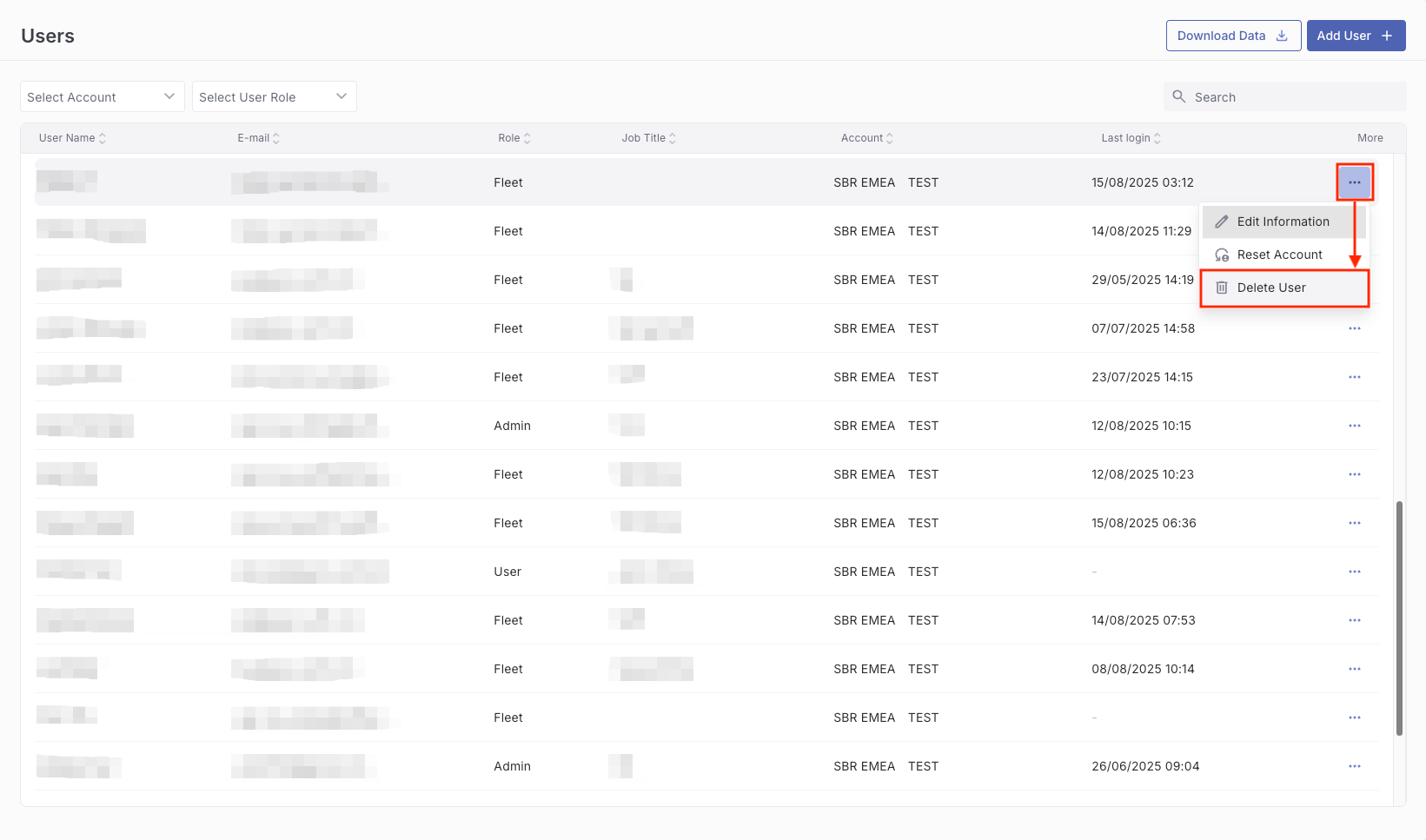
Task: Click the 29/05/2025 14:19 login date
Action: coord(1143,280)
